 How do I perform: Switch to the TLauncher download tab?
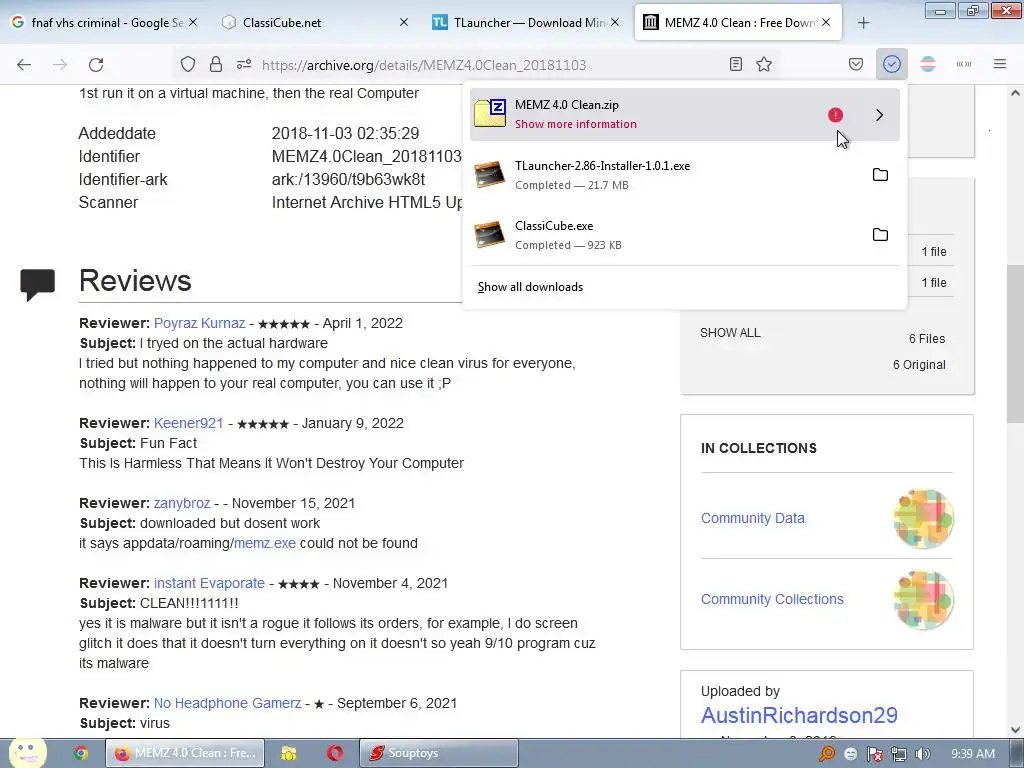pos(526,22)
